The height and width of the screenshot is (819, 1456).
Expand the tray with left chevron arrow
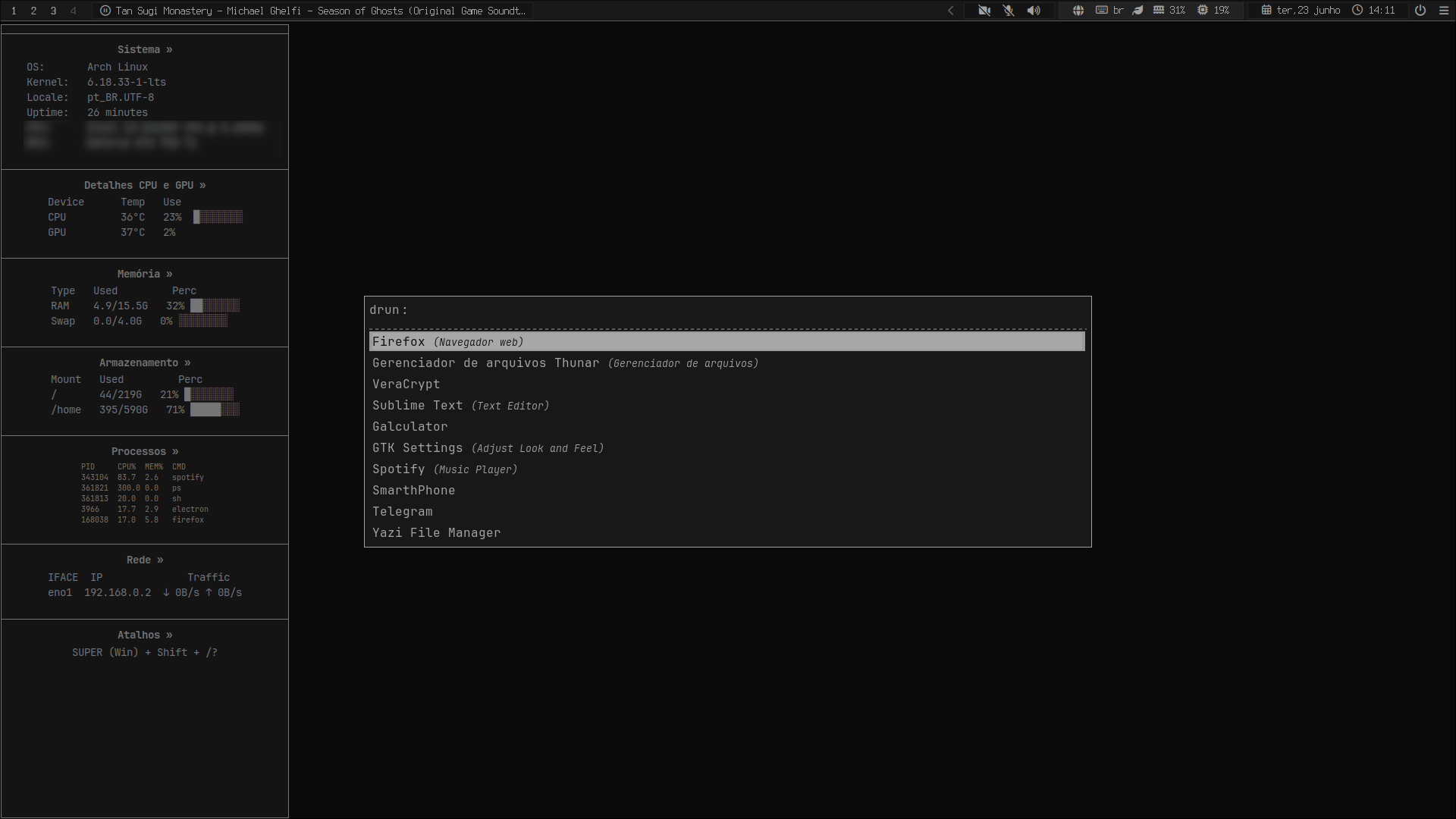pyautogui.click(x=950, y=11)
